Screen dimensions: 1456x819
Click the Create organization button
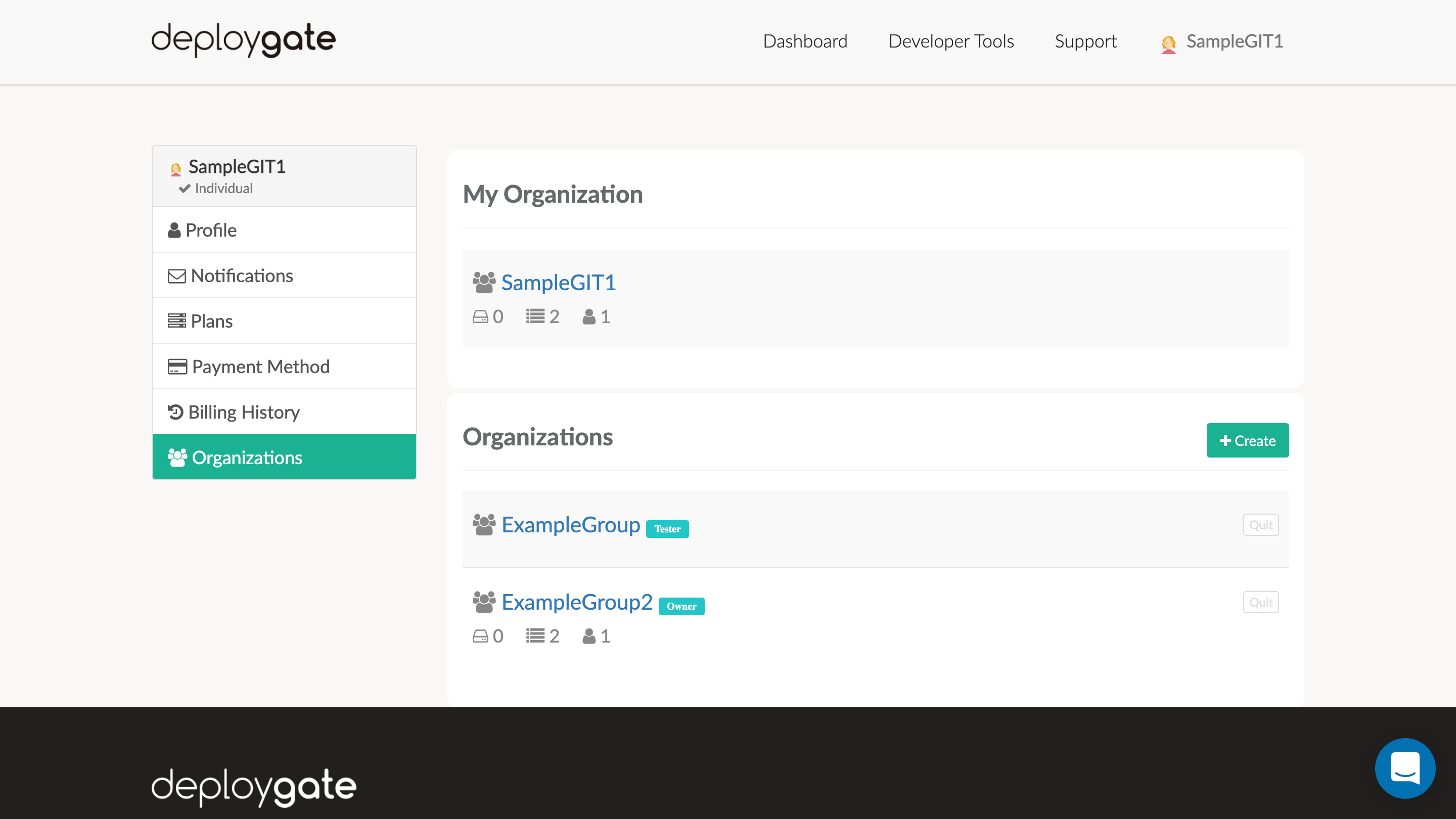(x=1247, y=440)
